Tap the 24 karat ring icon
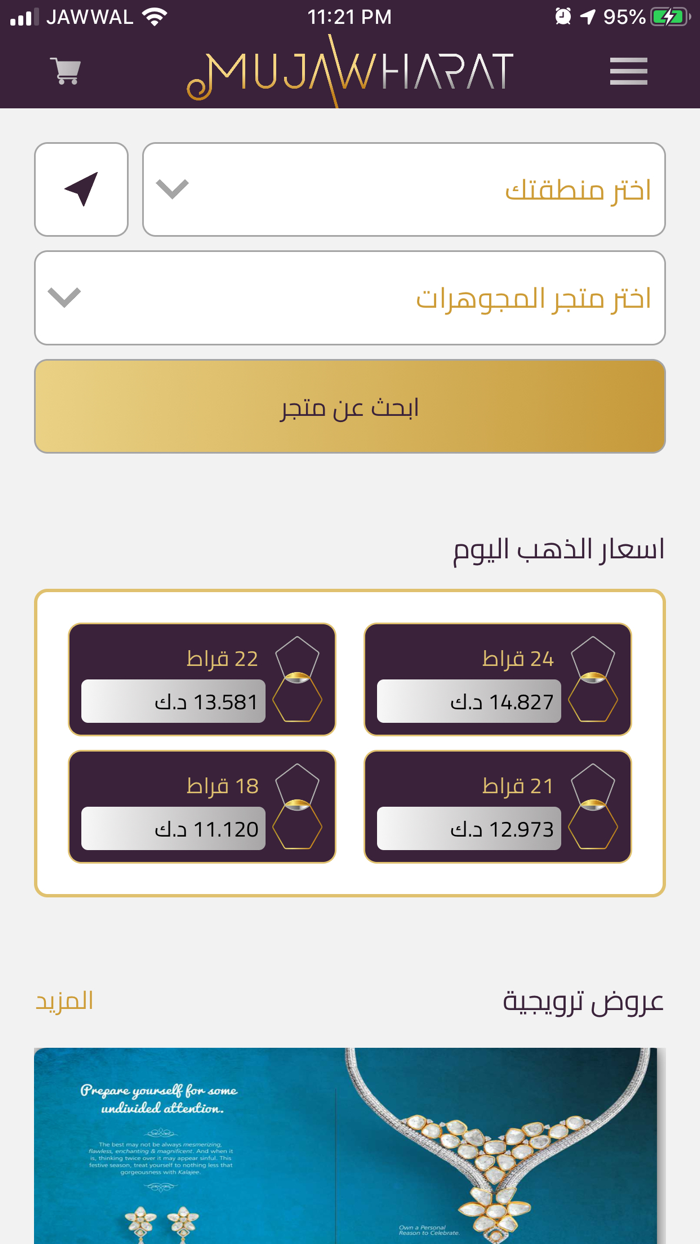This screenshot has height=1244, width=700. click(593, 679)
